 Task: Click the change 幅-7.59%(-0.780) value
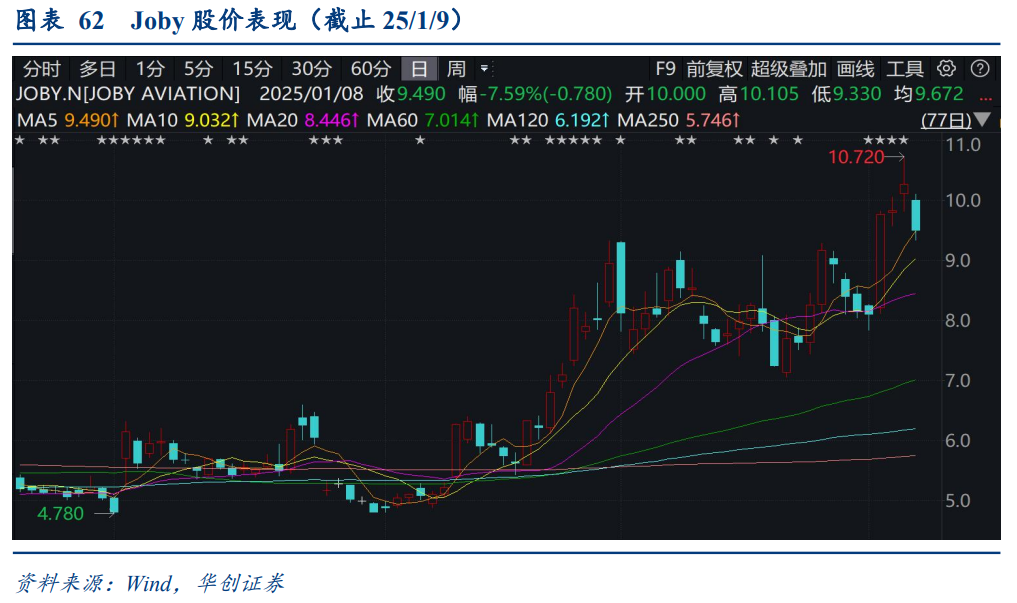pyautogui.click(x=535, y=94)
